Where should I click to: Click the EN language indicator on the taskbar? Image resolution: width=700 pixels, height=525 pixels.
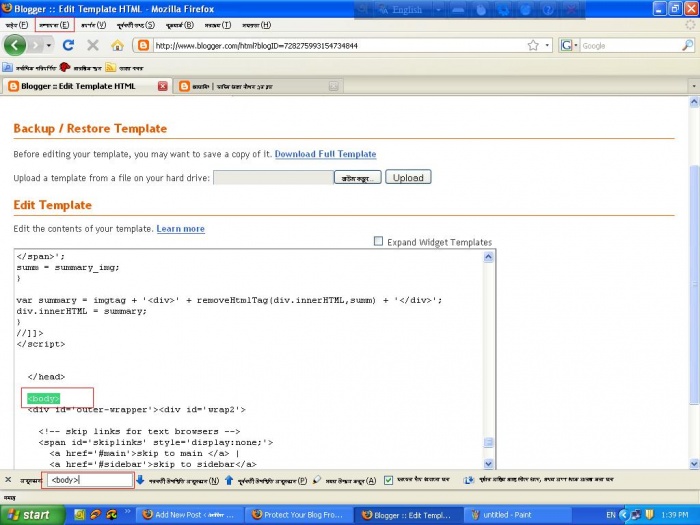pyautogui.click(x=611, y=515)
